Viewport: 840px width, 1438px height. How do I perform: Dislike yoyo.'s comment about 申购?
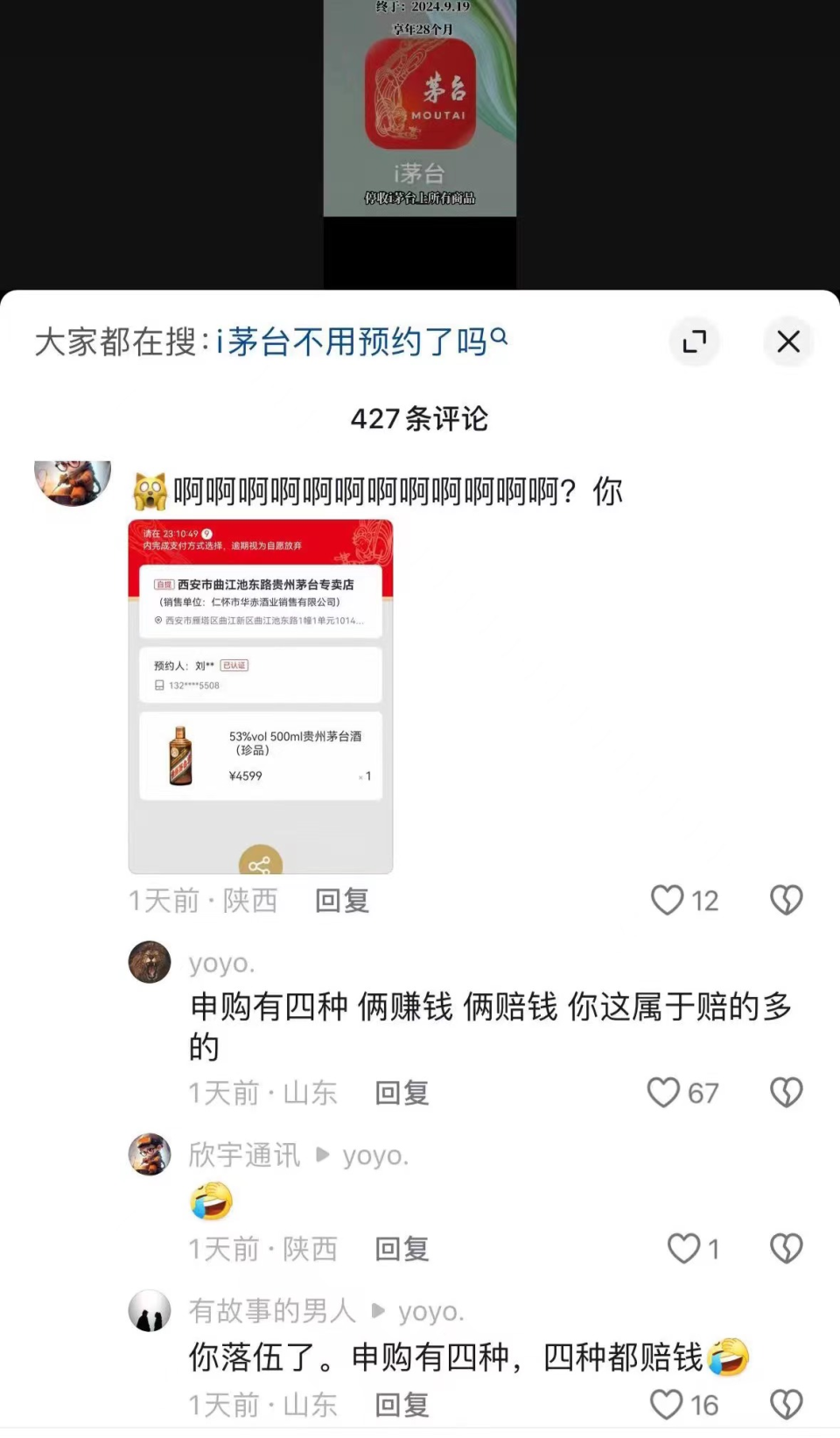pos(786,1092)
